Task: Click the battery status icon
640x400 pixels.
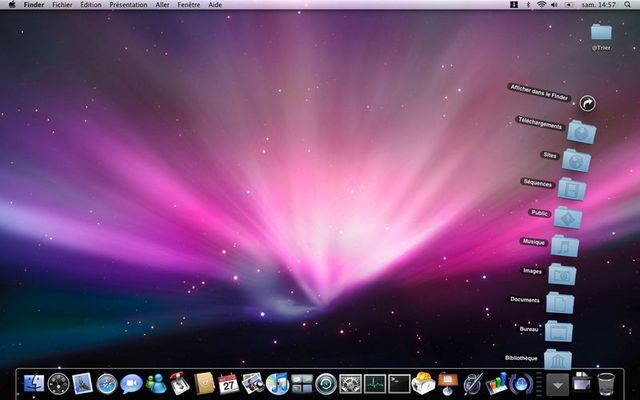Action: point(569,5)
